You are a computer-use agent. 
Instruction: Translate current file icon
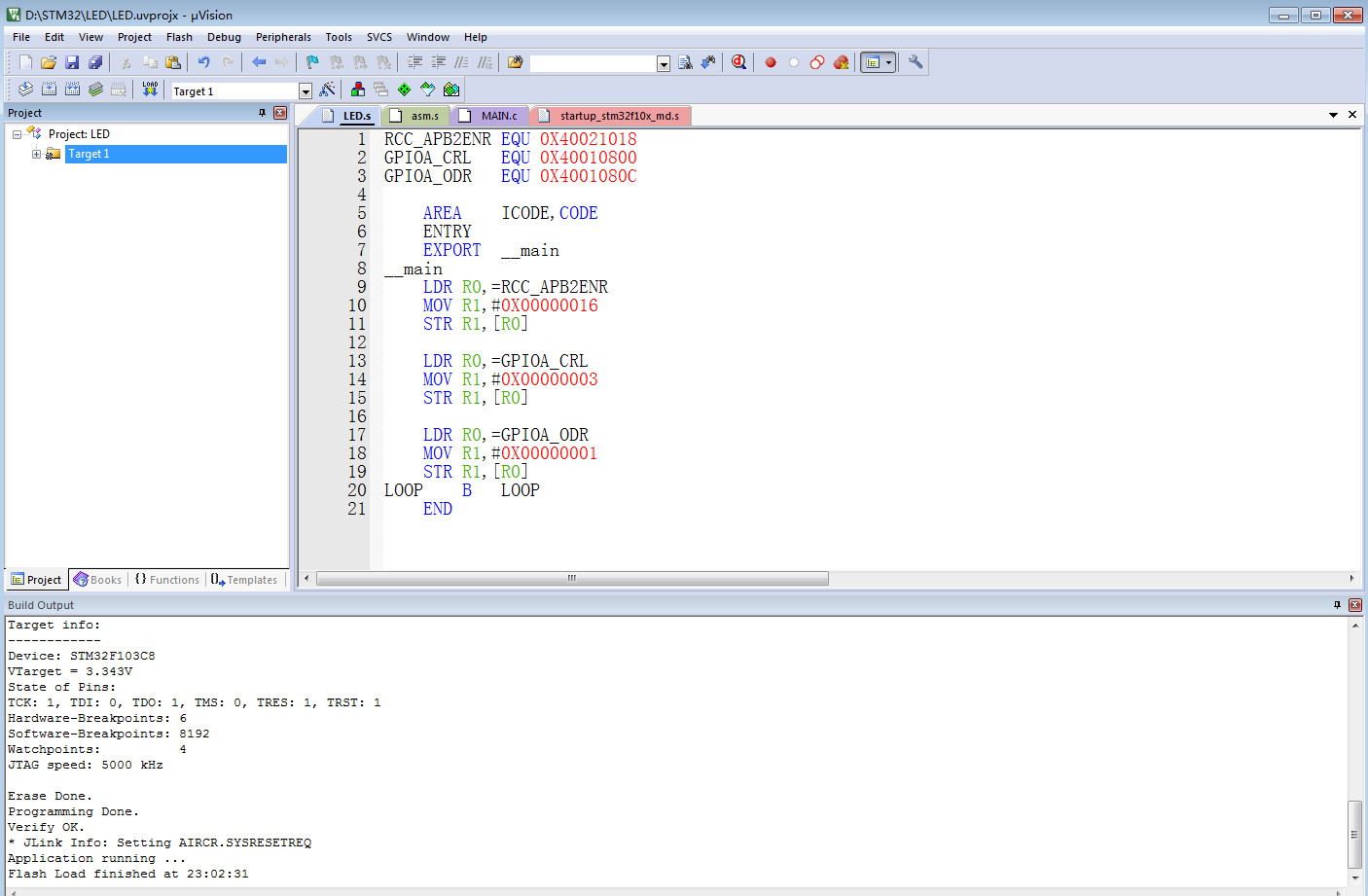(25, 90)
